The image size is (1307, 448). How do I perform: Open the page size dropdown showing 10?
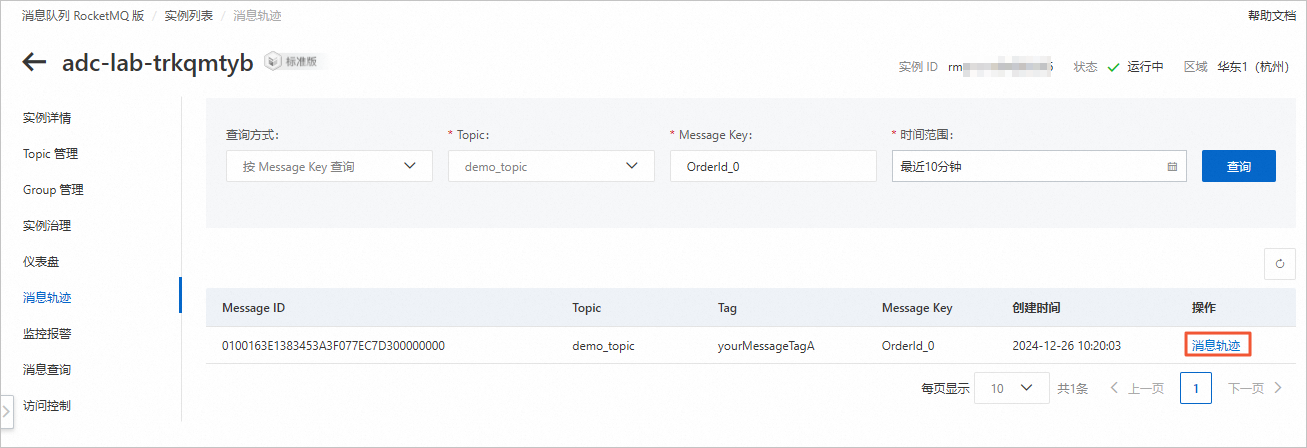[1012, 388]
